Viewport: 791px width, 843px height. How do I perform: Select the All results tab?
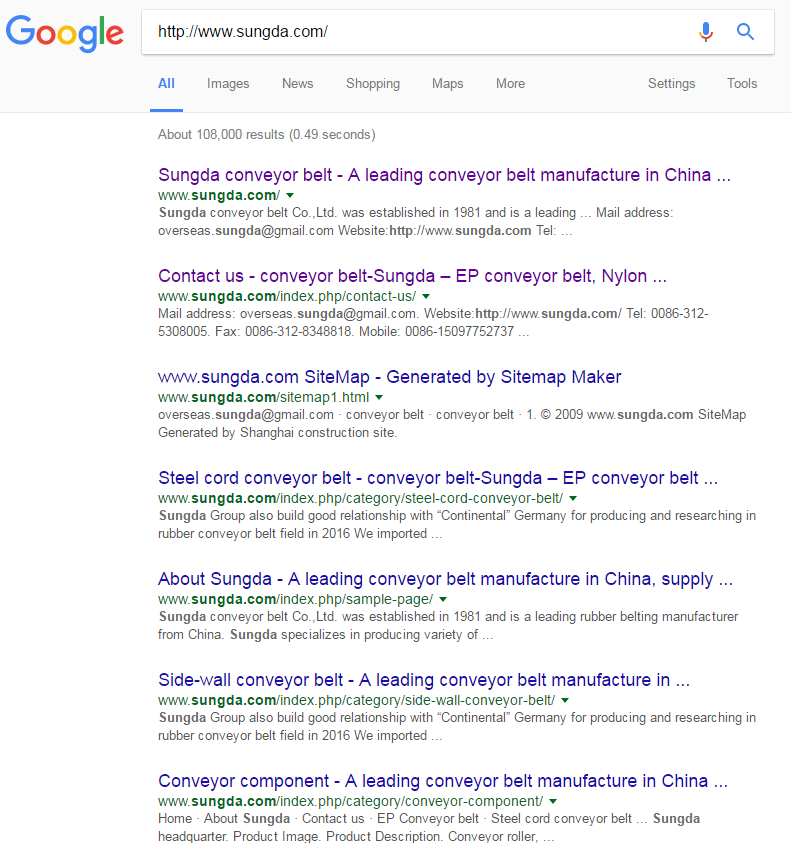coord(166,84)
